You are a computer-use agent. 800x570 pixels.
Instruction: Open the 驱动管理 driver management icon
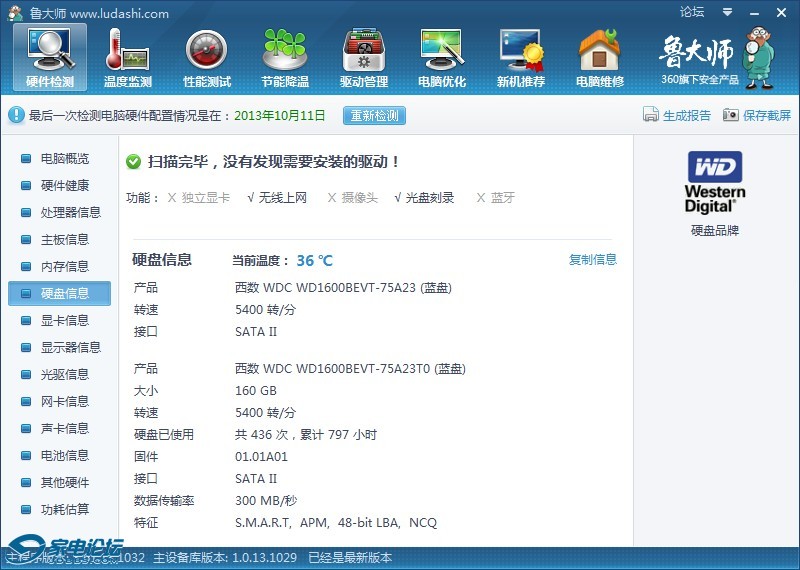coord(363,57)
